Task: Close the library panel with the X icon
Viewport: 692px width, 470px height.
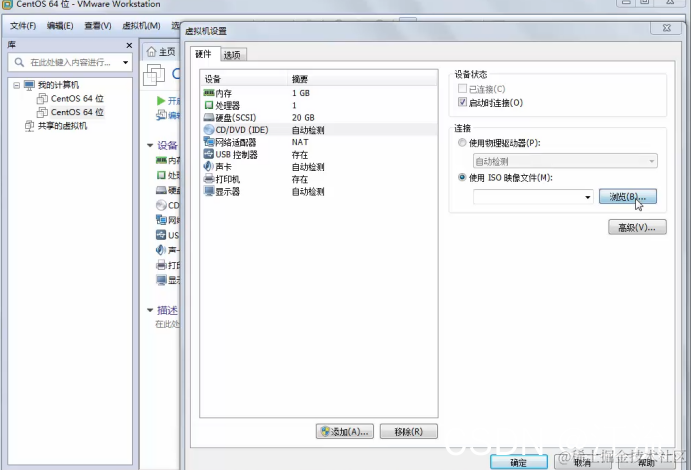Action: pos(129,45)
